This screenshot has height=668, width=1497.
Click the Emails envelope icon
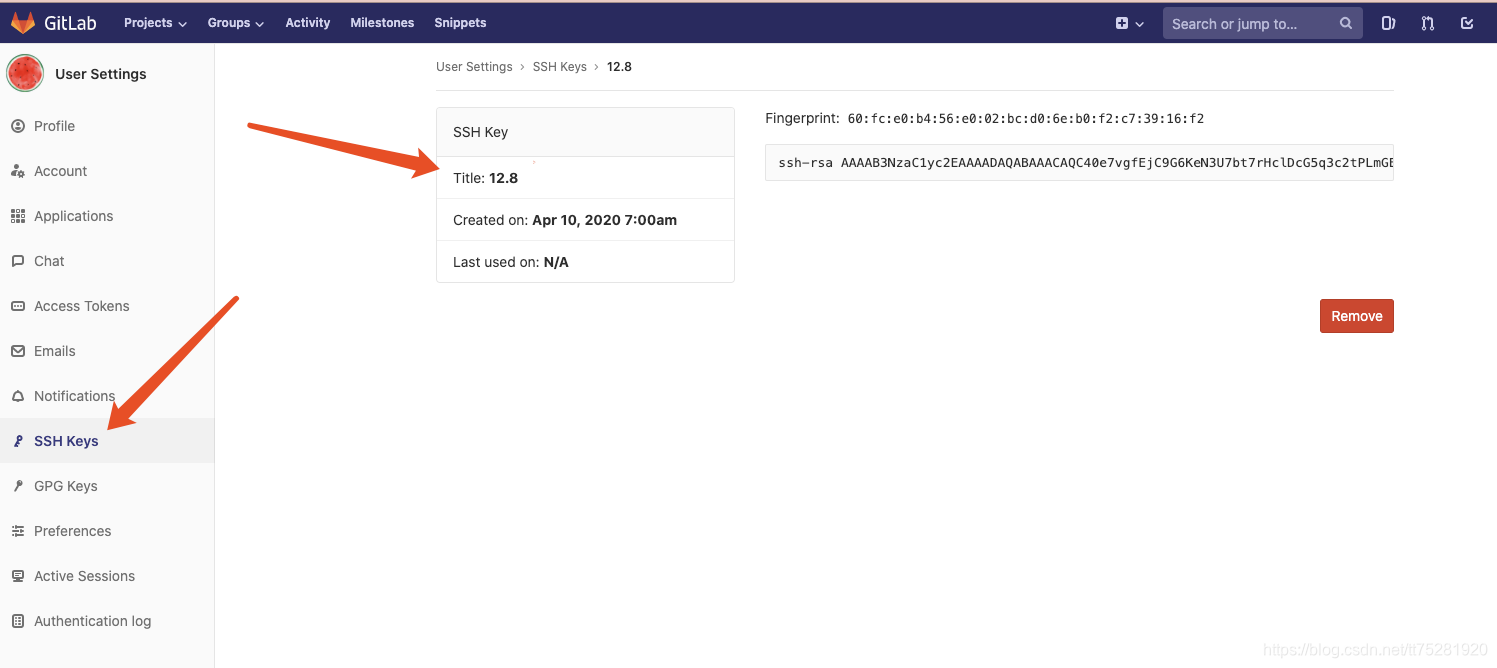17,351
